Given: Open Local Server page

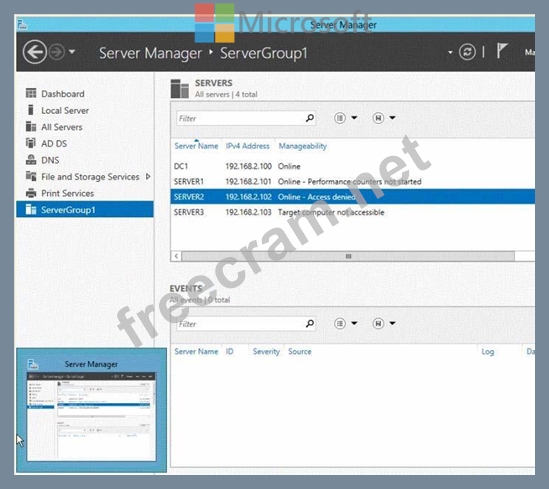Looking at the screenshot, I should tap(65, 111).
